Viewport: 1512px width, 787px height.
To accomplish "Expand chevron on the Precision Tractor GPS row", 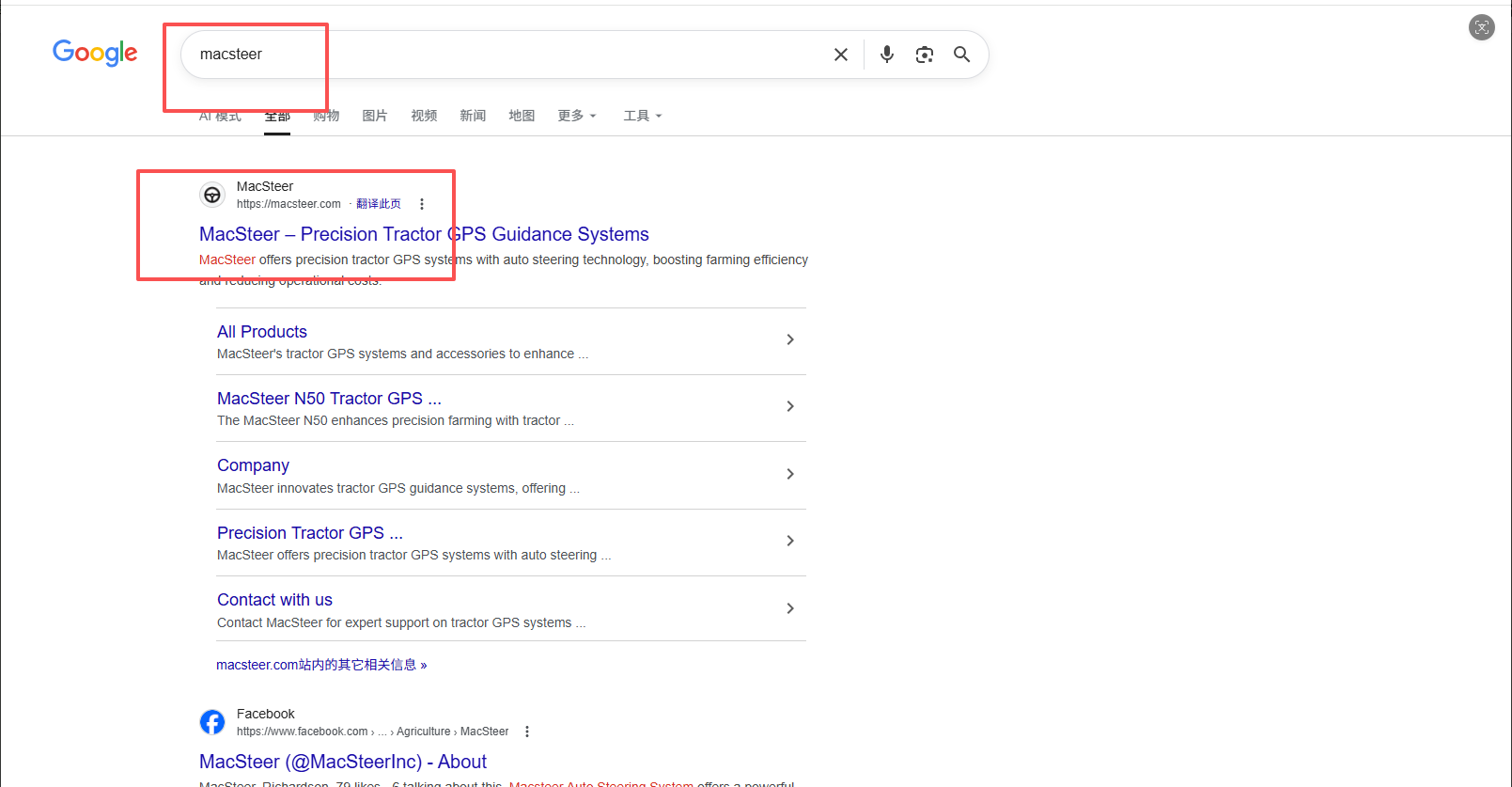I will 790,541.
